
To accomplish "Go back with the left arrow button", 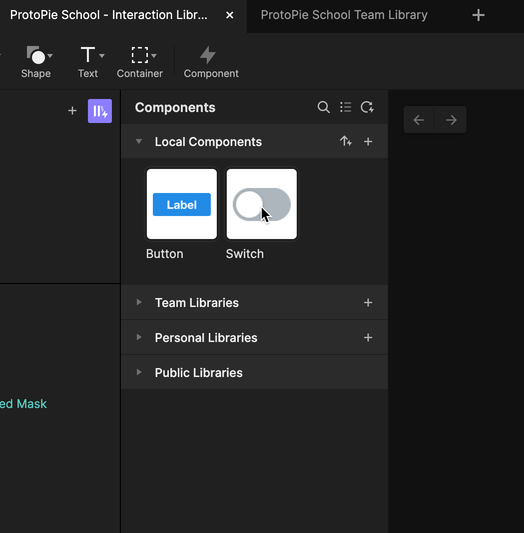I will (x=419, y=120).
